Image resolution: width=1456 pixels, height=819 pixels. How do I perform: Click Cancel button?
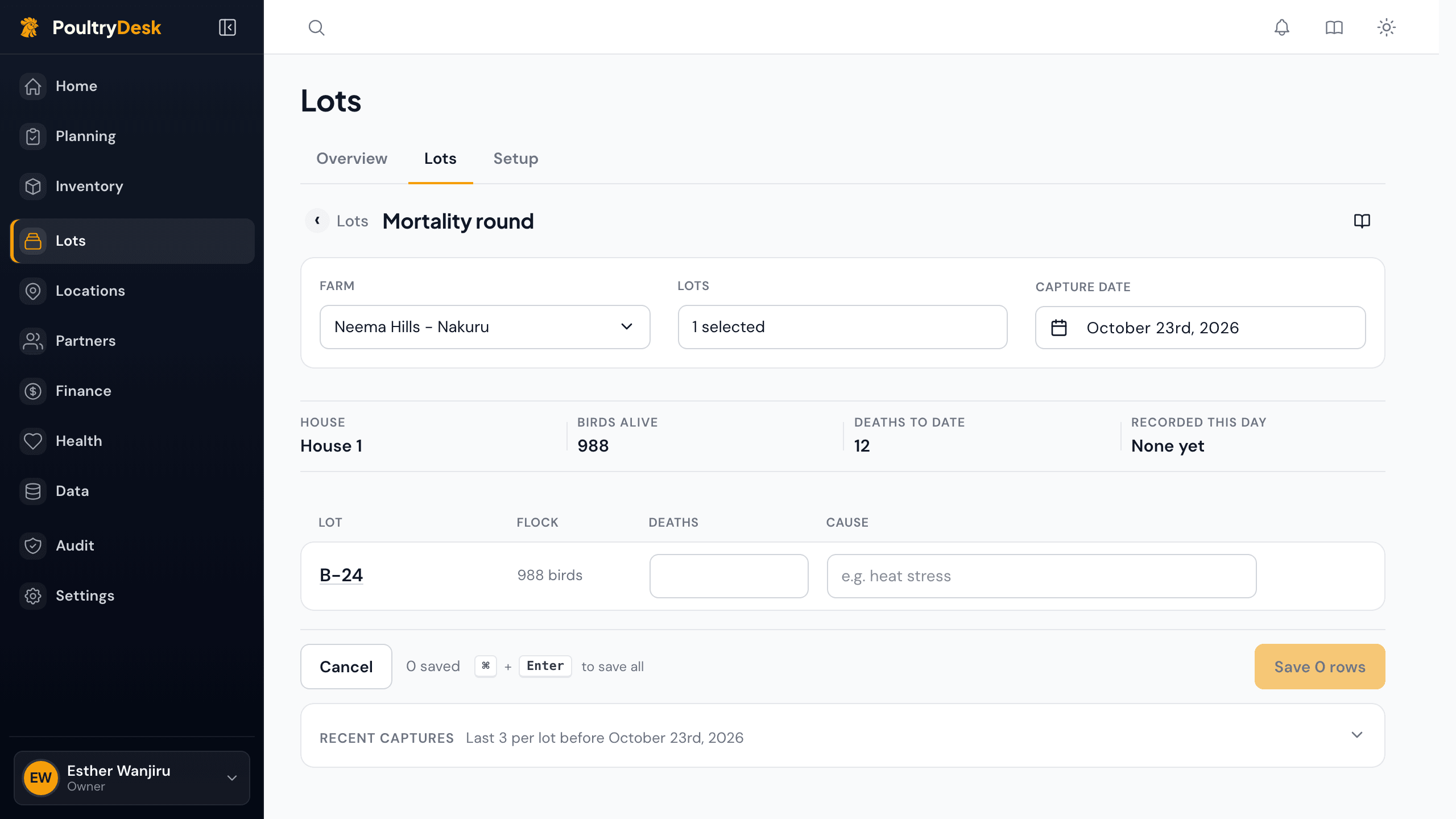(346, 667)
